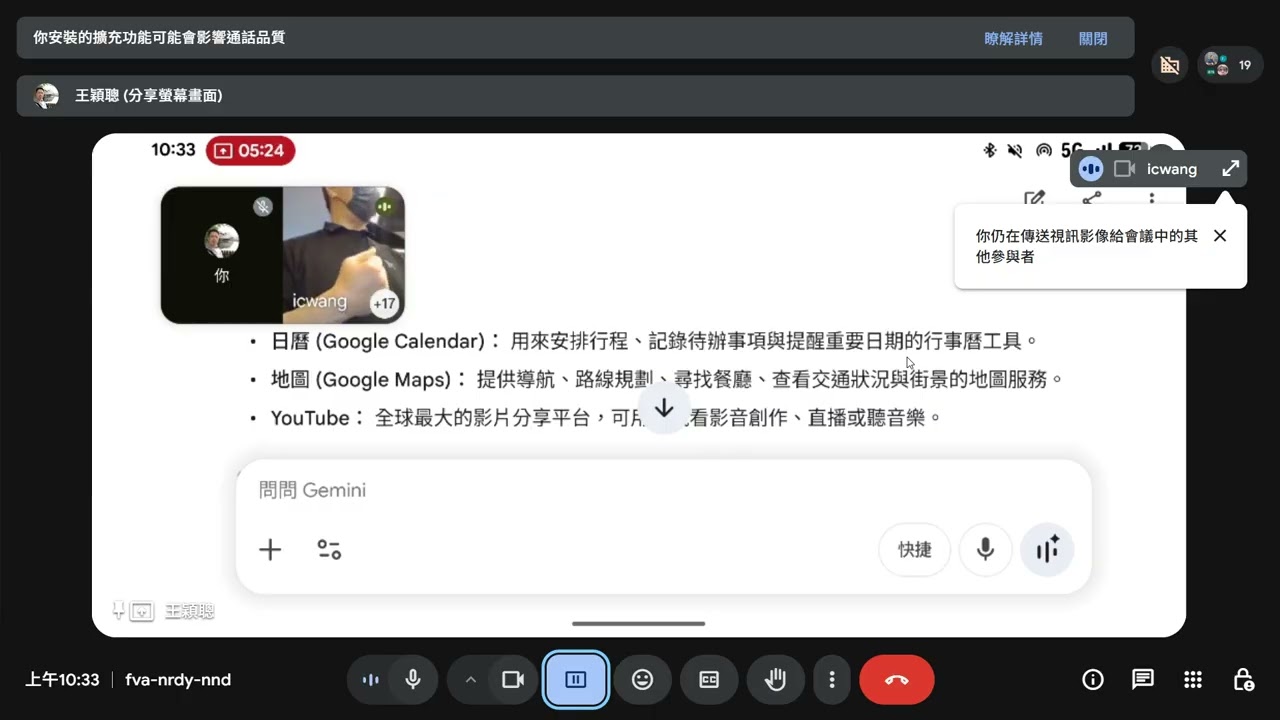Open more options three-dot menu in call bar
Viewport: 1280px width, 720px height.
831,680
